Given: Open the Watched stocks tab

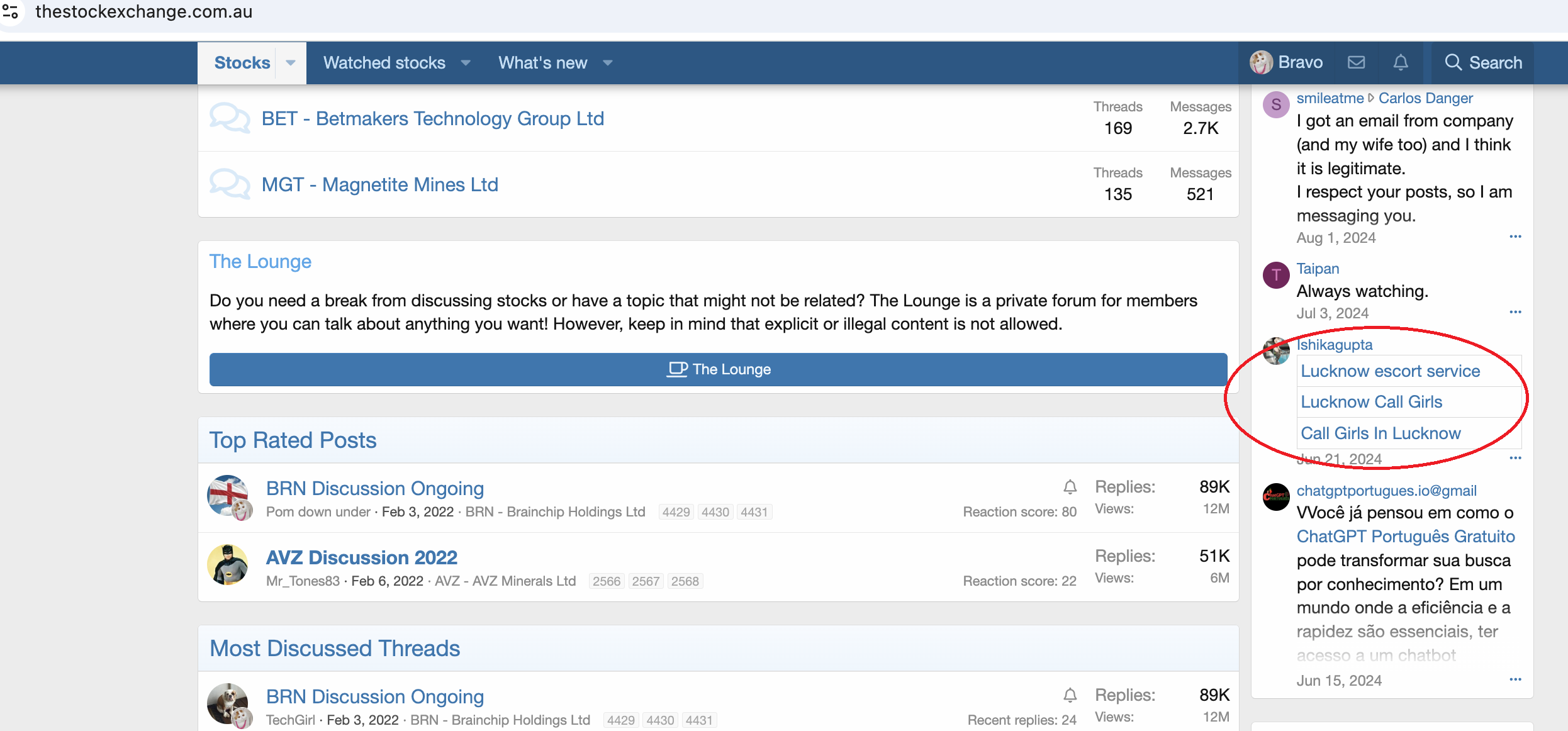Looking at the screenshot, I should click(384, 63).
